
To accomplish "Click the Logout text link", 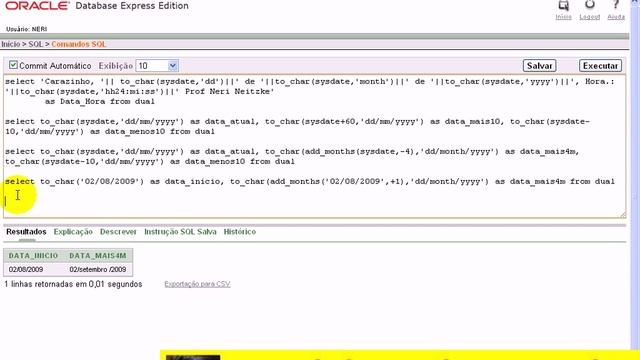I will click(590, 17).
